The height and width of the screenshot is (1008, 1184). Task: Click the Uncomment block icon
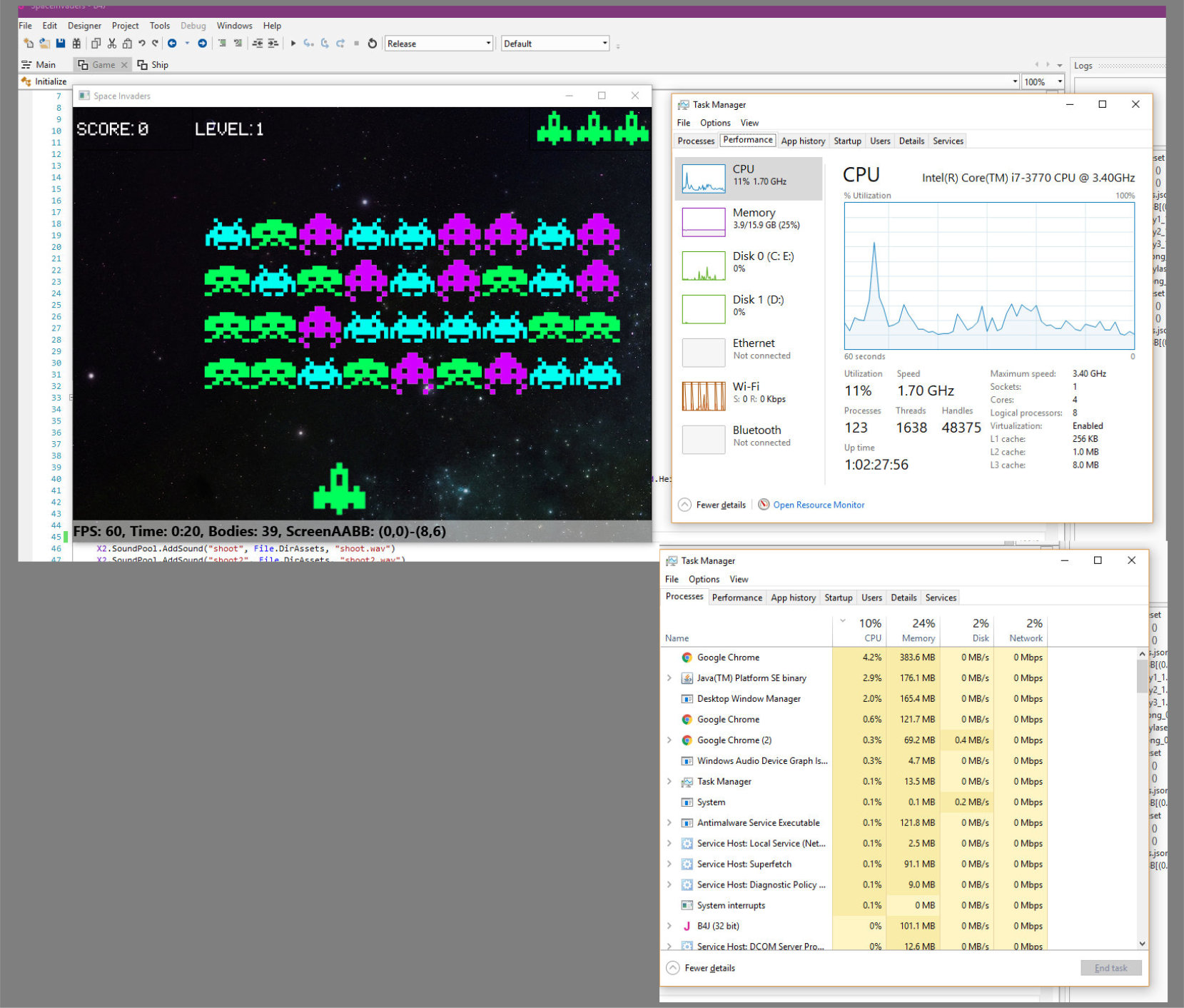pos(238,44)
